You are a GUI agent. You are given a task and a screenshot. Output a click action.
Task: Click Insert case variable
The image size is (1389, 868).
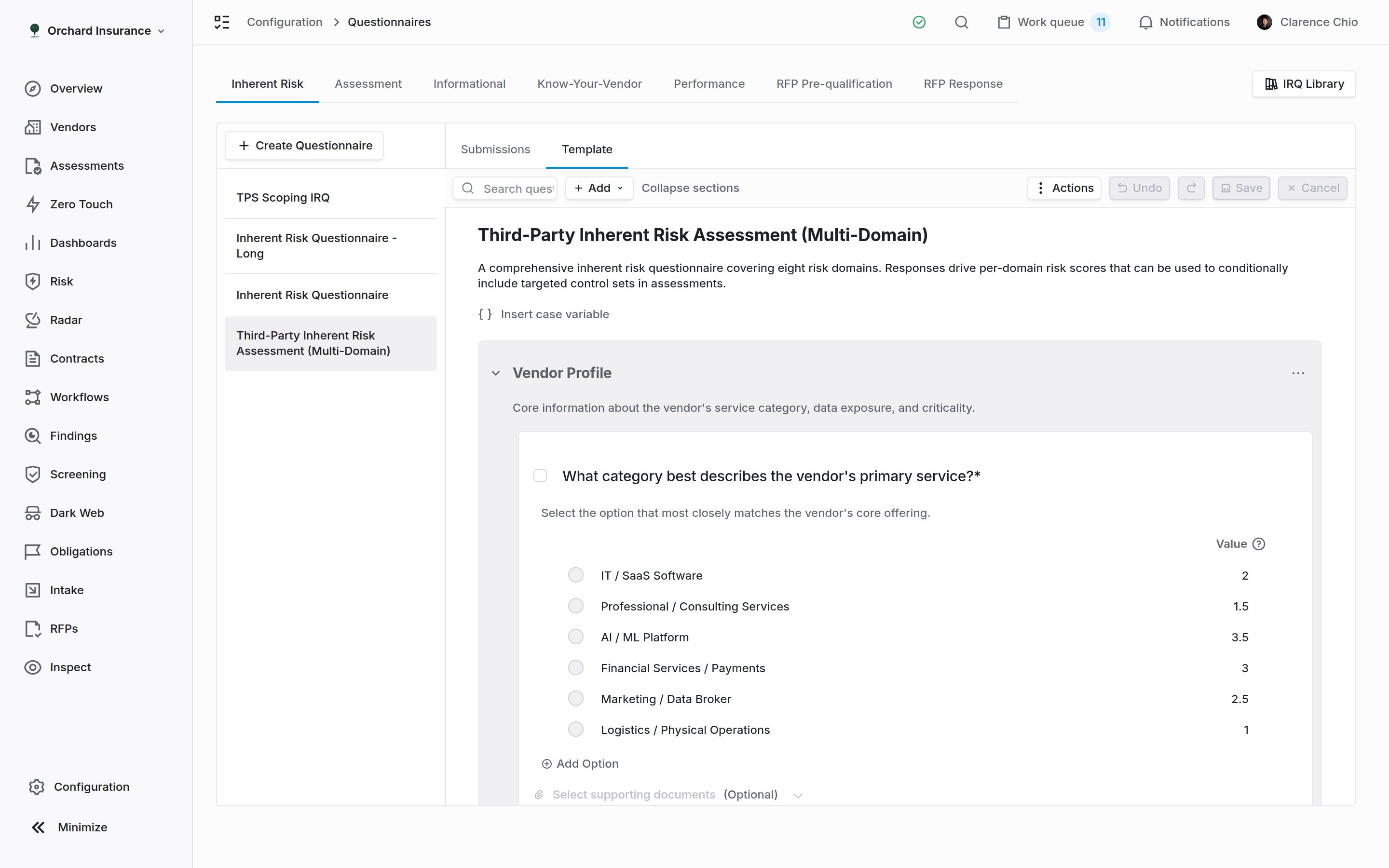point(544,314)
